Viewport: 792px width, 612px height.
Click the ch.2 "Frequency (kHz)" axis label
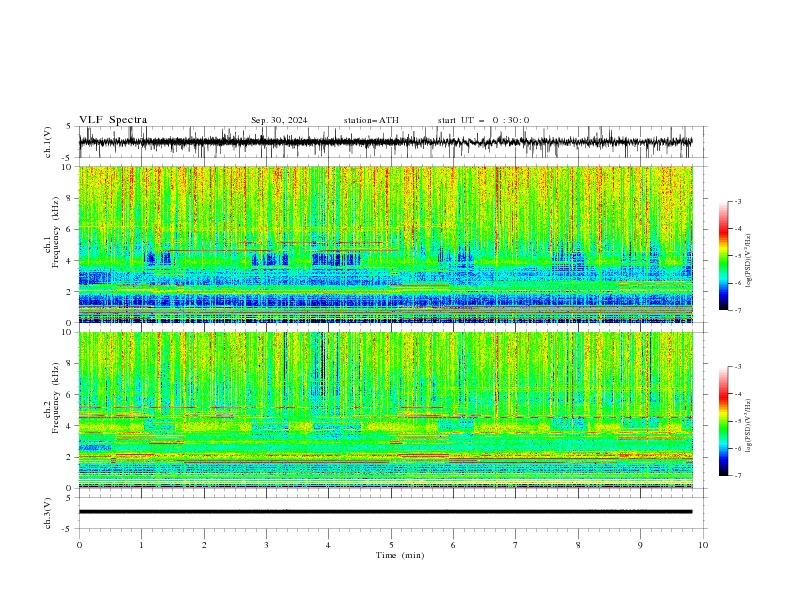[55, 398]
